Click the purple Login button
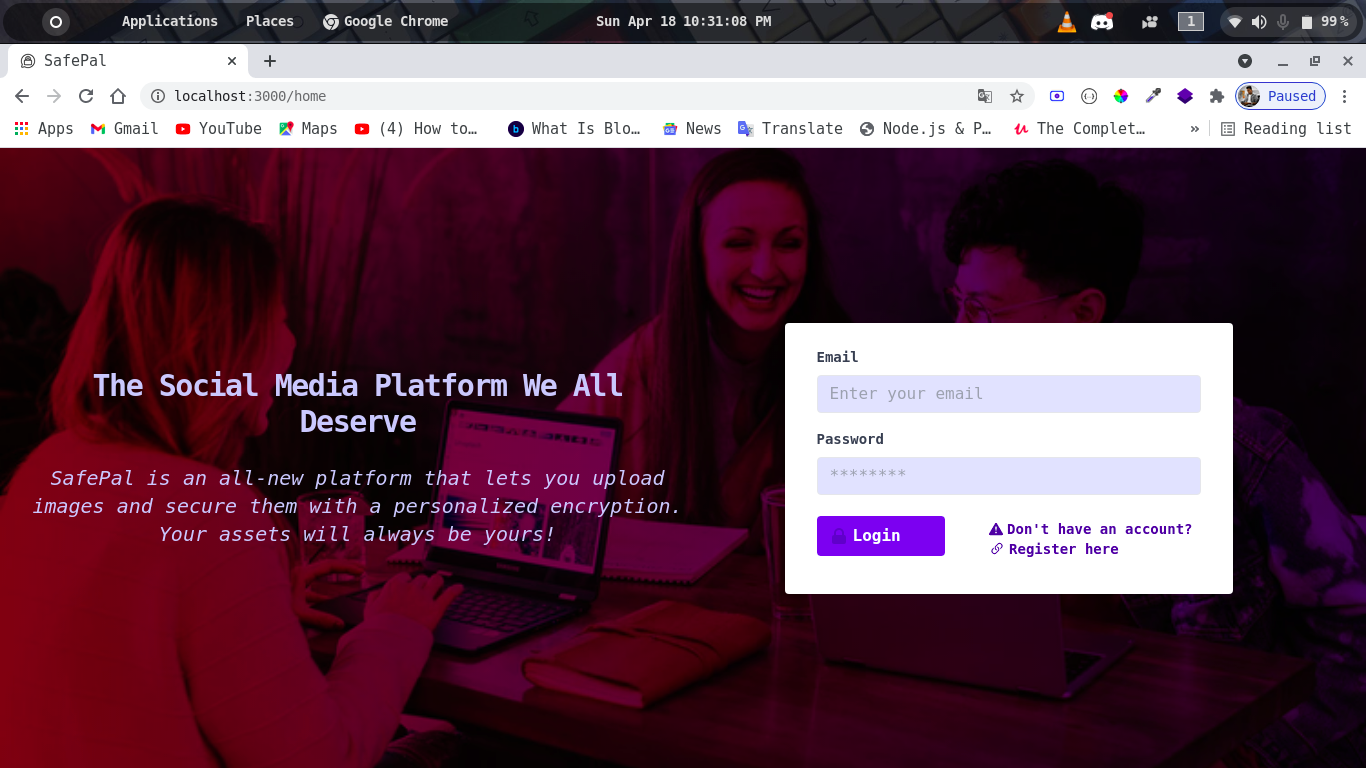Viewport: 1366px width, 768px height. coord(880,536)
